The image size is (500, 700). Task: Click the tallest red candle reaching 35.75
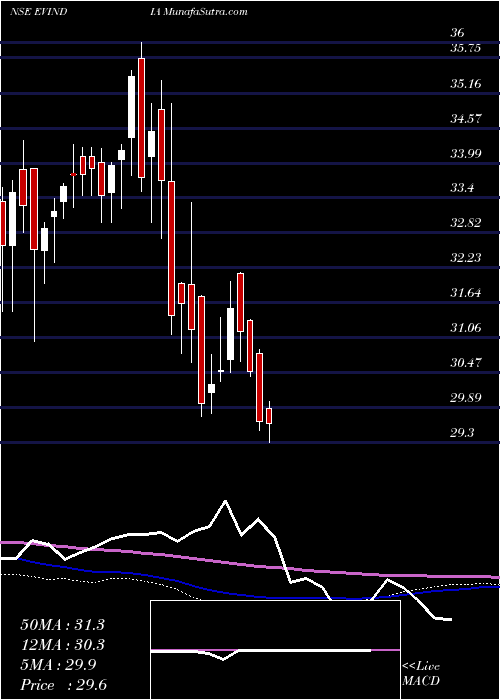pos(142,118)
